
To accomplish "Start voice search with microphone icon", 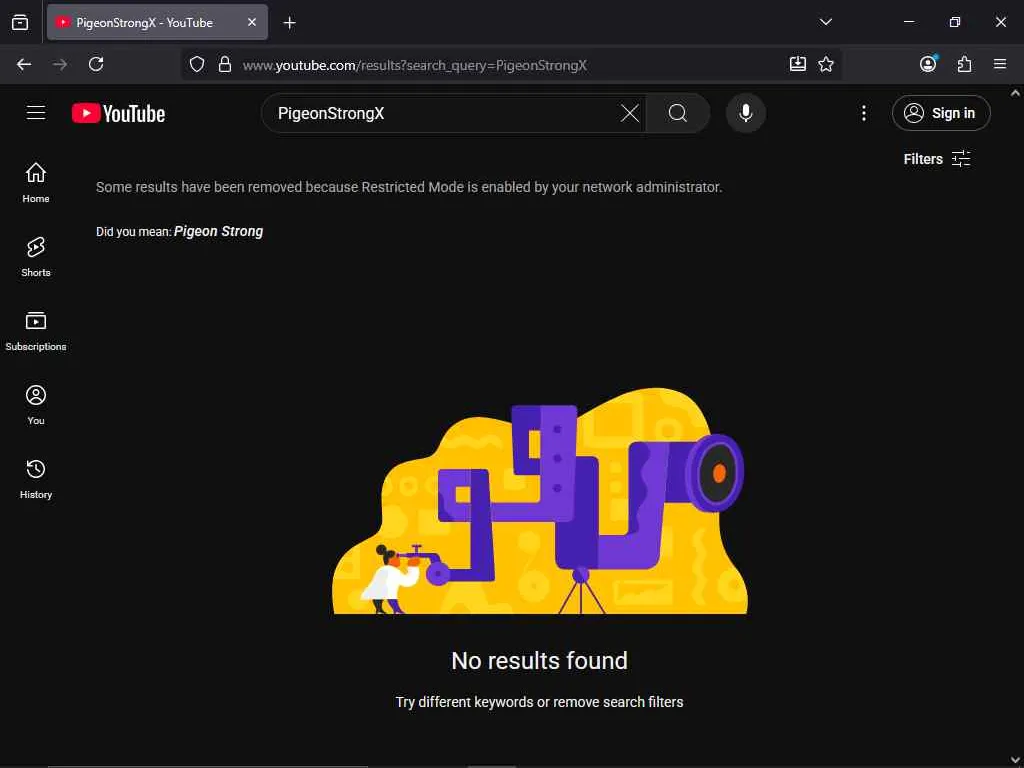I will click(x=745, y=113).
